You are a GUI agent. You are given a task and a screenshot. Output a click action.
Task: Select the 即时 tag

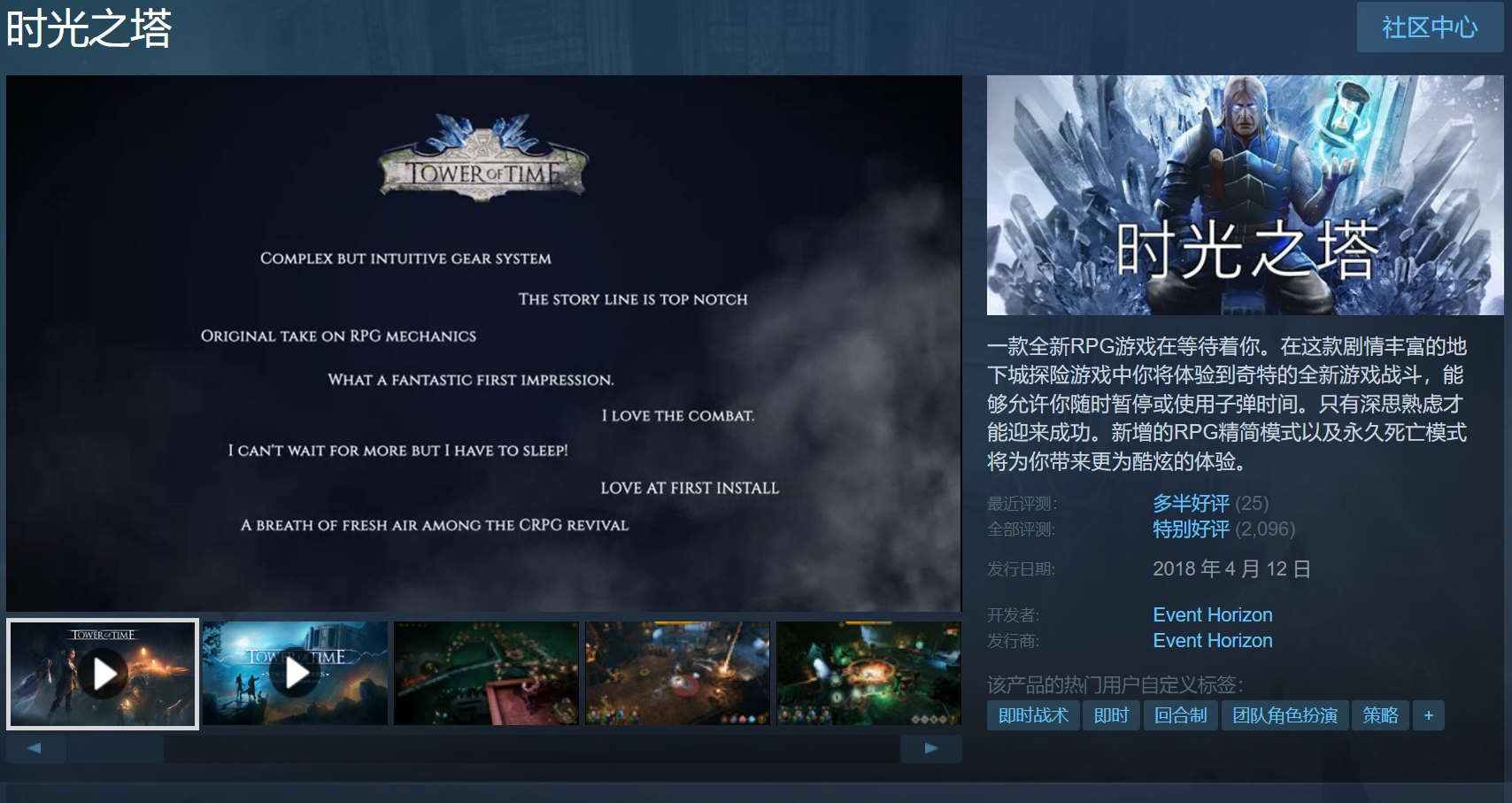click(x=1111, y=715)
